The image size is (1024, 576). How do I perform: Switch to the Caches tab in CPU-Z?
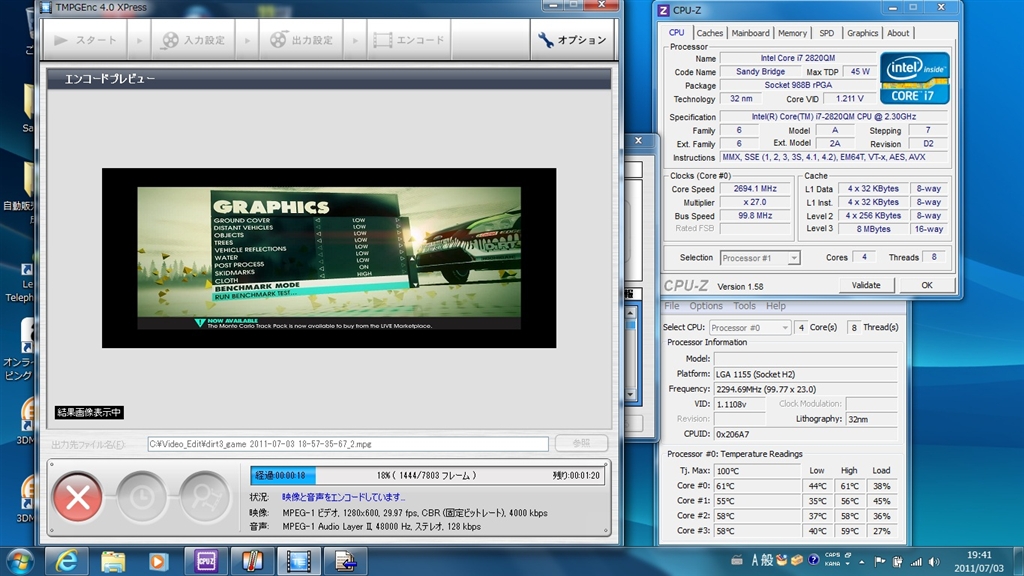click(x=709, y=33)
